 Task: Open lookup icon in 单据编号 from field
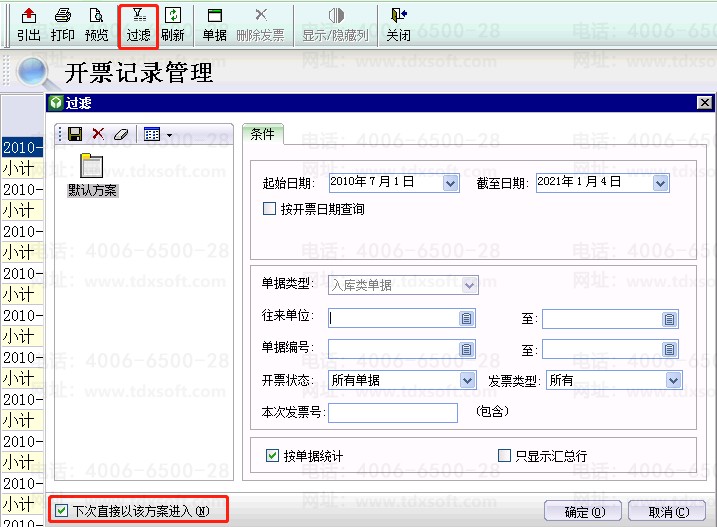[x=466, y=350]
